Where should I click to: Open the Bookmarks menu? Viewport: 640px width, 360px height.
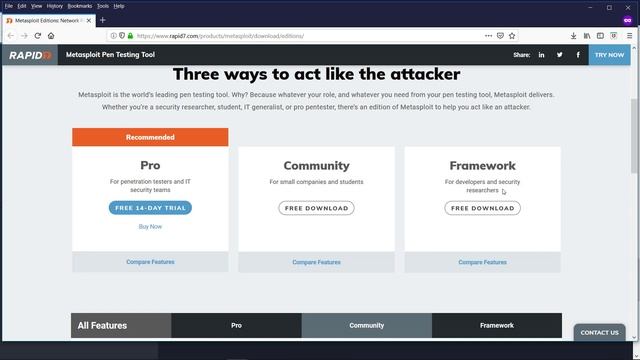(80, 6)
